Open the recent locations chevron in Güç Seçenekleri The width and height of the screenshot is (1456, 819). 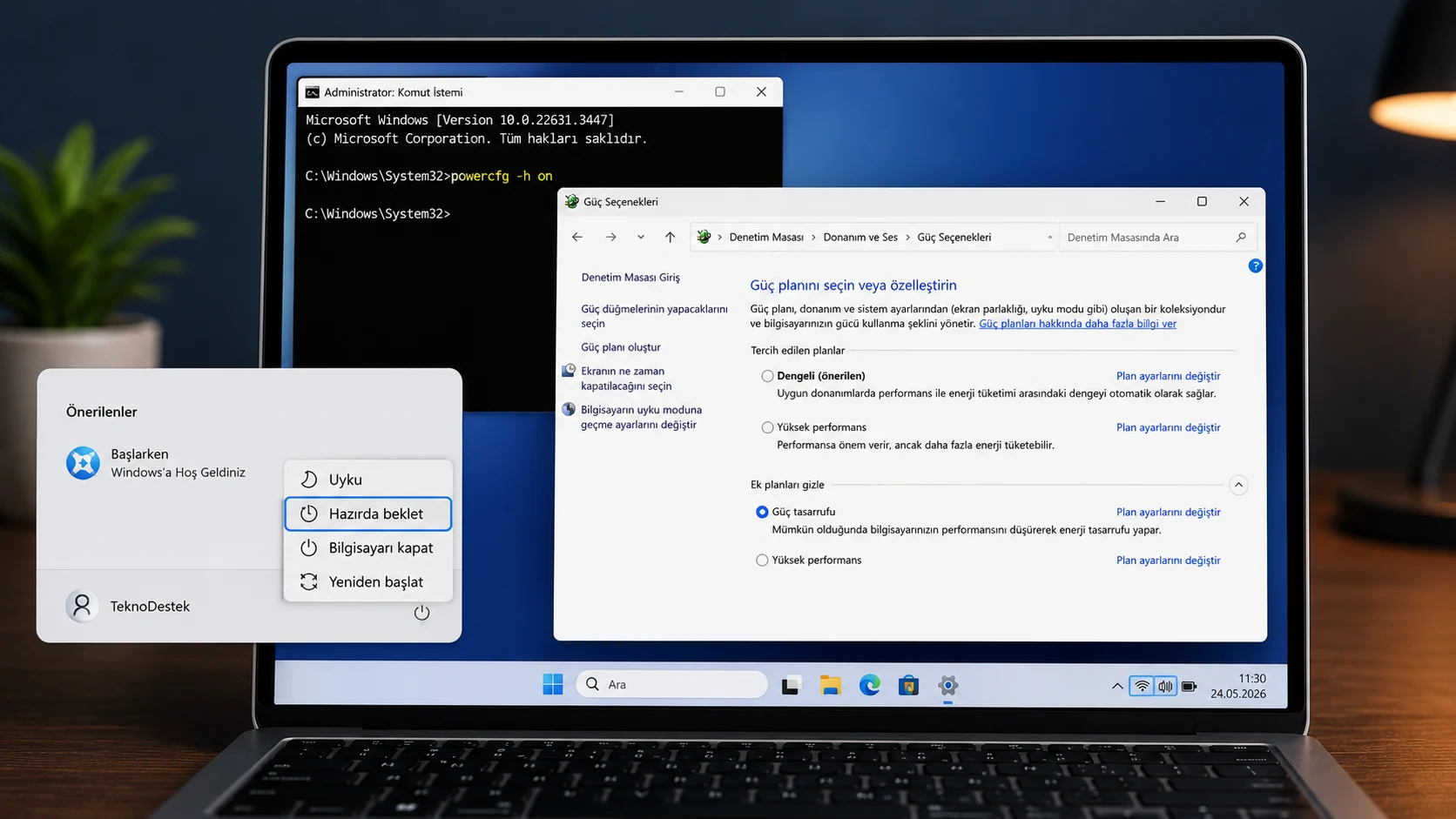click(641, 237)
